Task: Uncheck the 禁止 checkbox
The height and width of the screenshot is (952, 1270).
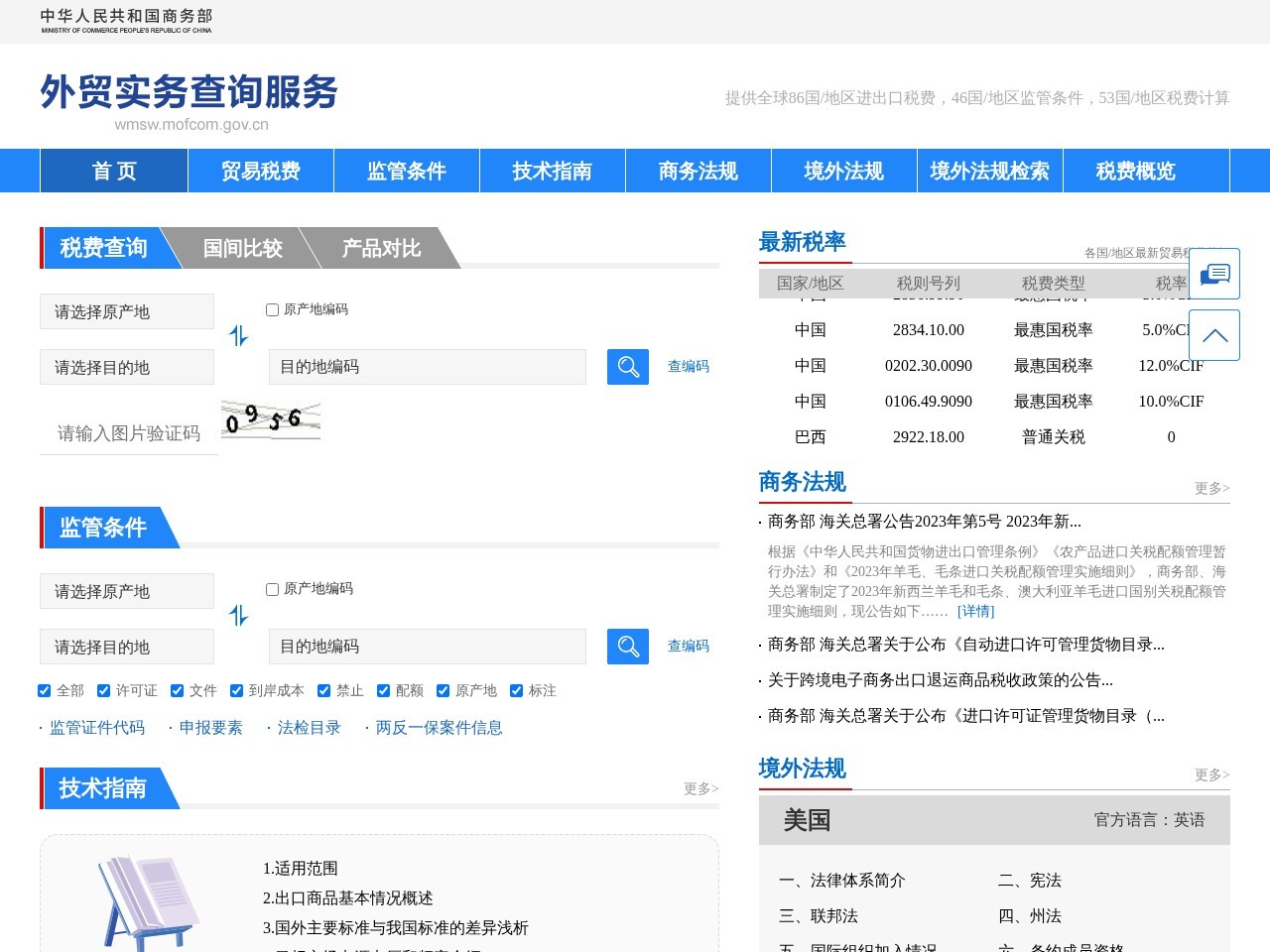Action: [323, 691]
